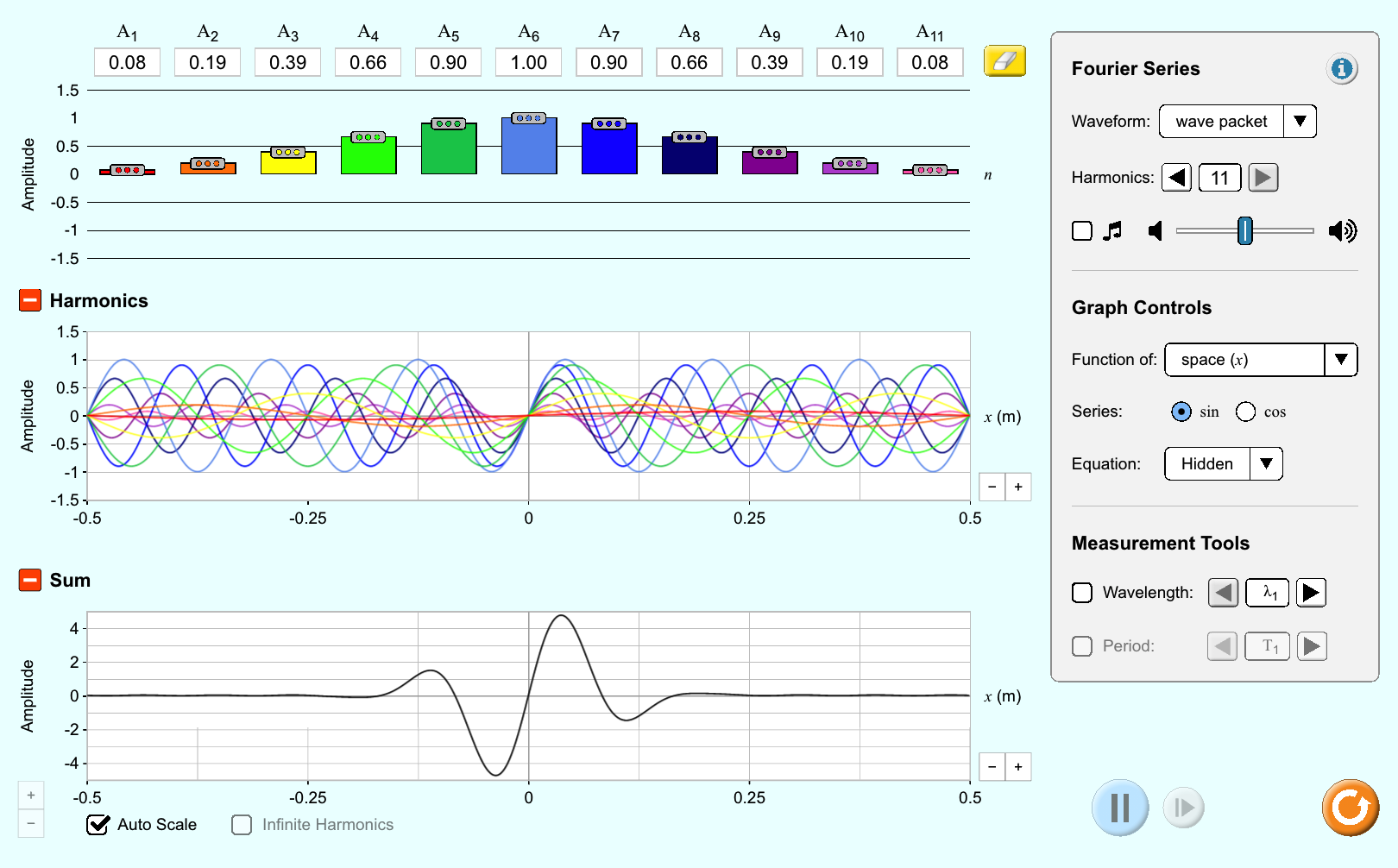
Task: Click the Sum chart y-axis minus button
Action: (x=31, y=823)
